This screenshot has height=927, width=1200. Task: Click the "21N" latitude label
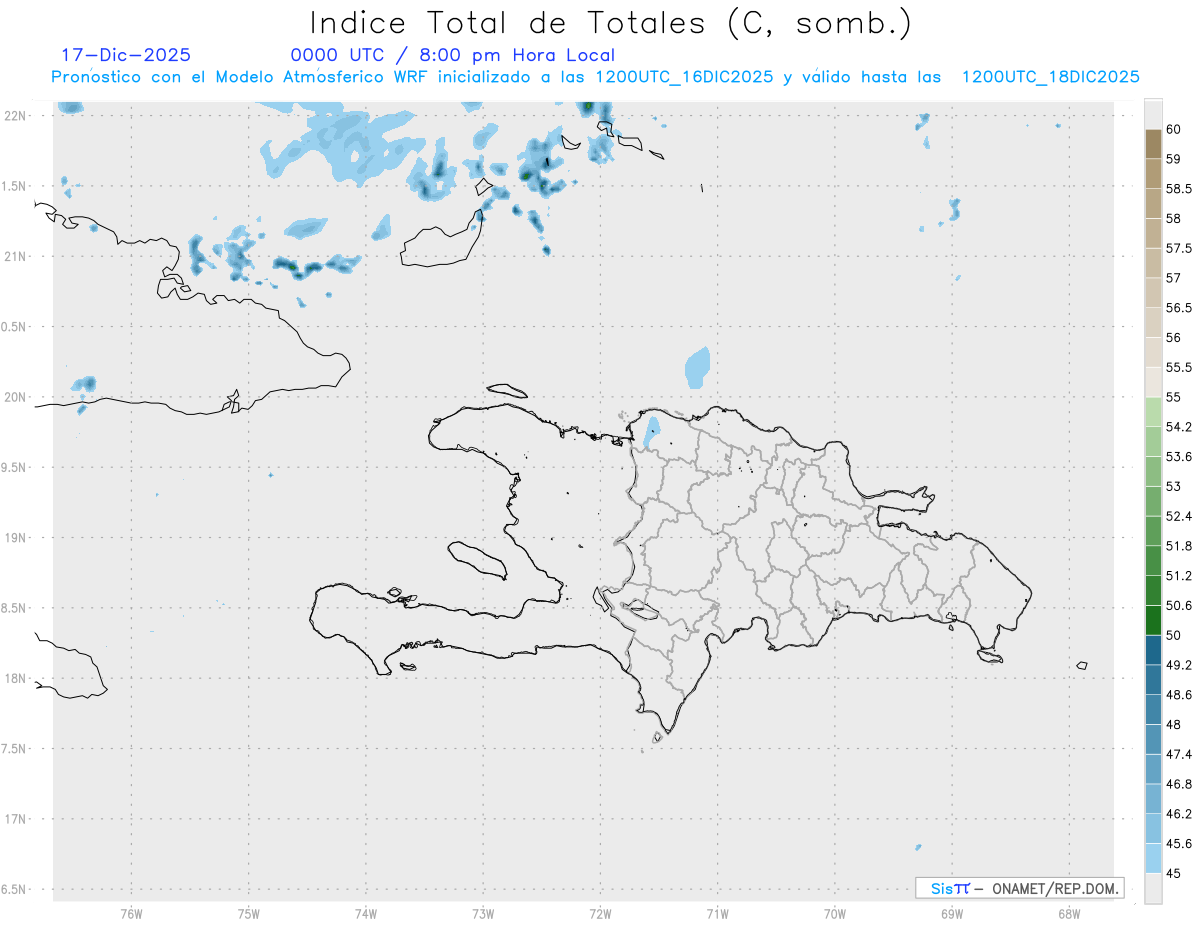coord(15,257)
